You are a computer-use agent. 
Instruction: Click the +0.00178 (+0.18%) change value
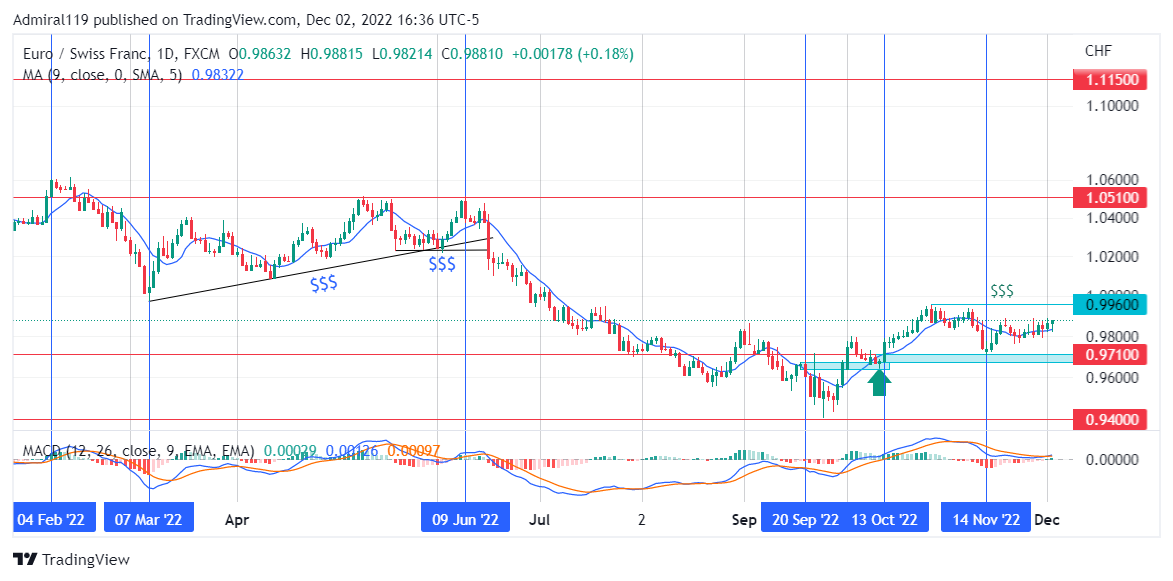[x=572, y=54]
